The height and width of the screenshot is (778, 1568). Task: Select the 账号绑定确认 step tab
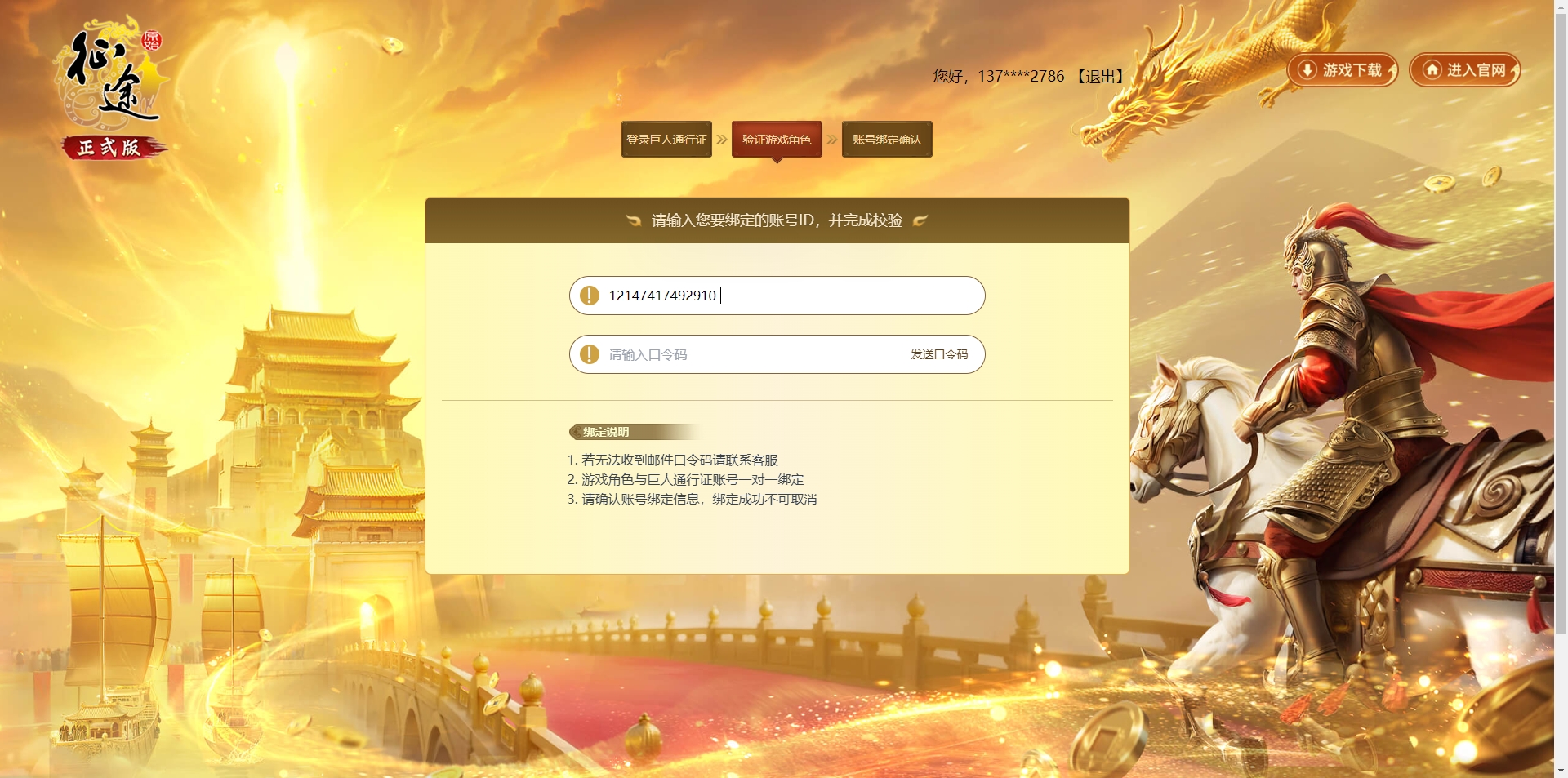tap(887, 140)
